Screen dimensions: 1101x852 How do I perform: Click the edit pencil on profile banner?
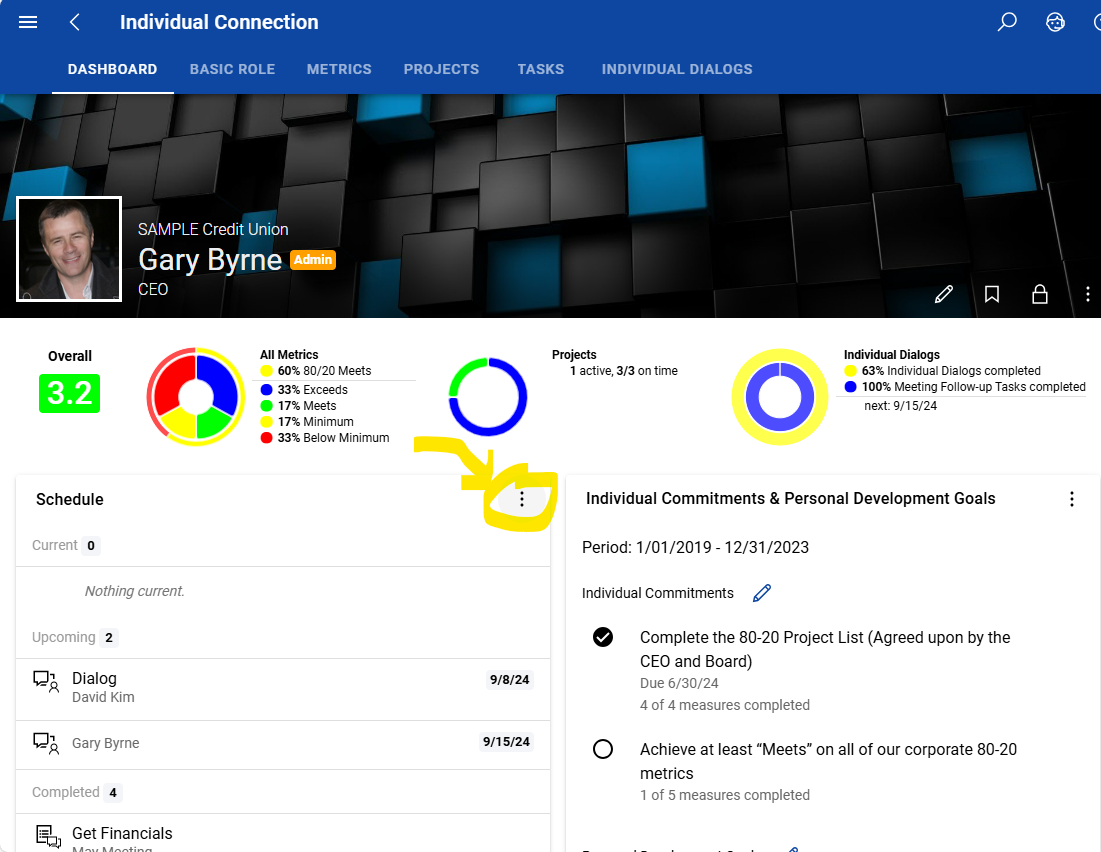tap(944, 294)
